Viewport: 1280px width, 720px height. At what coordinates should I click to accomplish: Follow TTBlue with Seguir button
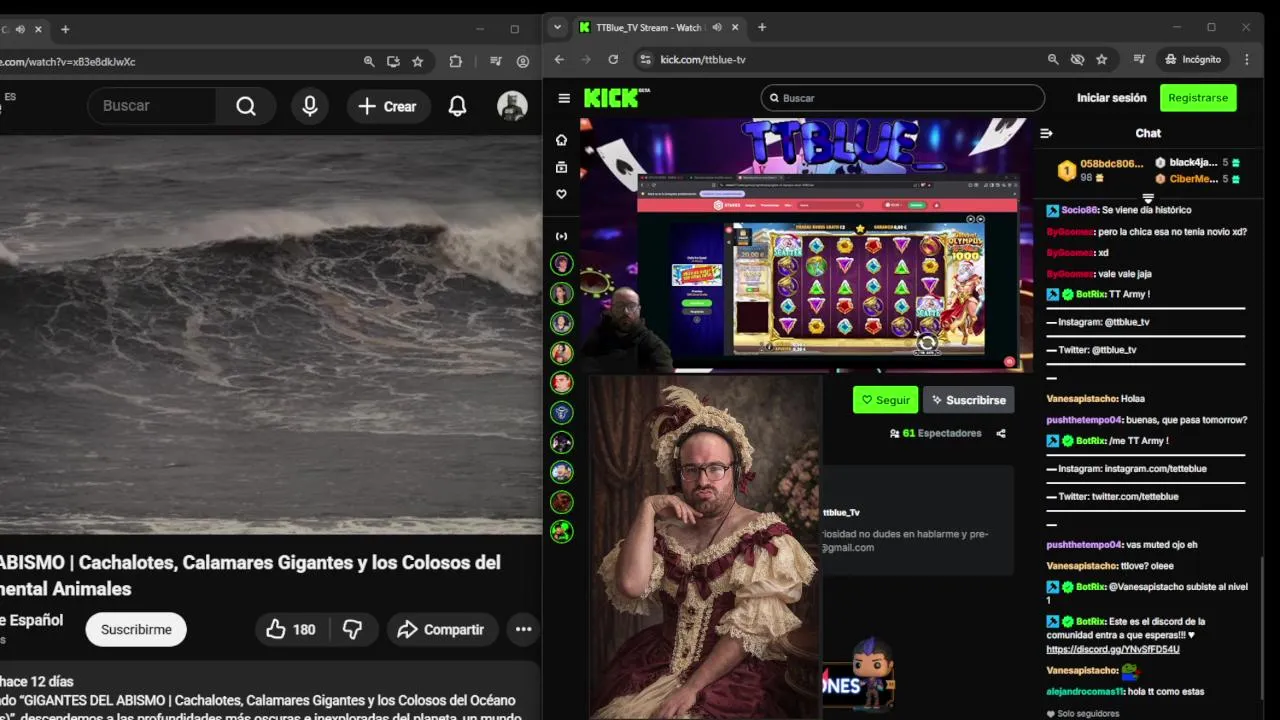tap(885, 400)
